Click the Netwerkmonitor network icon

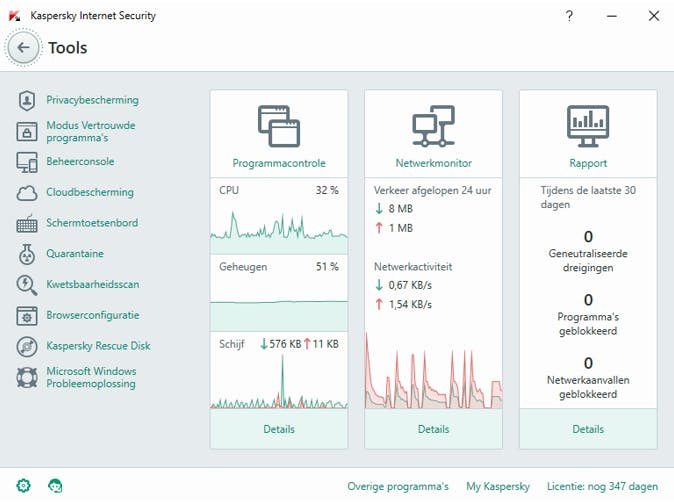pyautogui.click(x=433, y=125)
